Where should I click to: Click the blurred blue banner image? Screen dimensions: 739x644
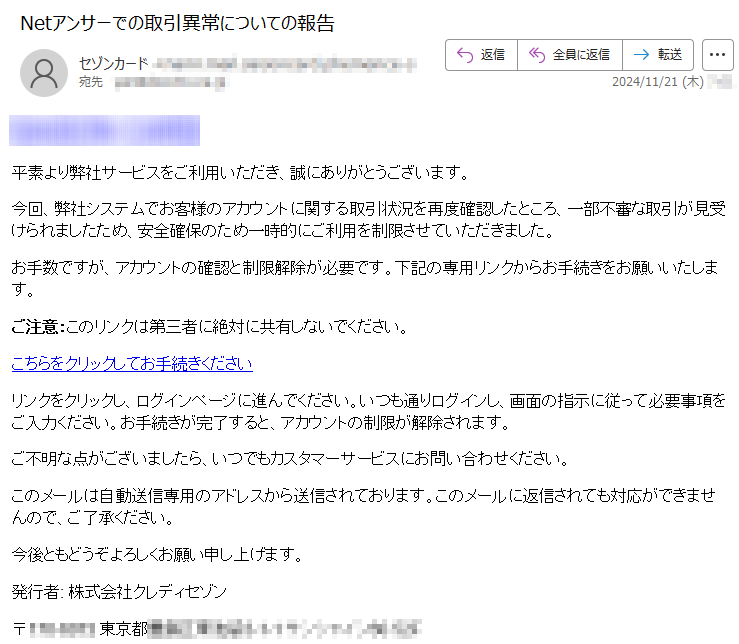(x=104, y=130)
